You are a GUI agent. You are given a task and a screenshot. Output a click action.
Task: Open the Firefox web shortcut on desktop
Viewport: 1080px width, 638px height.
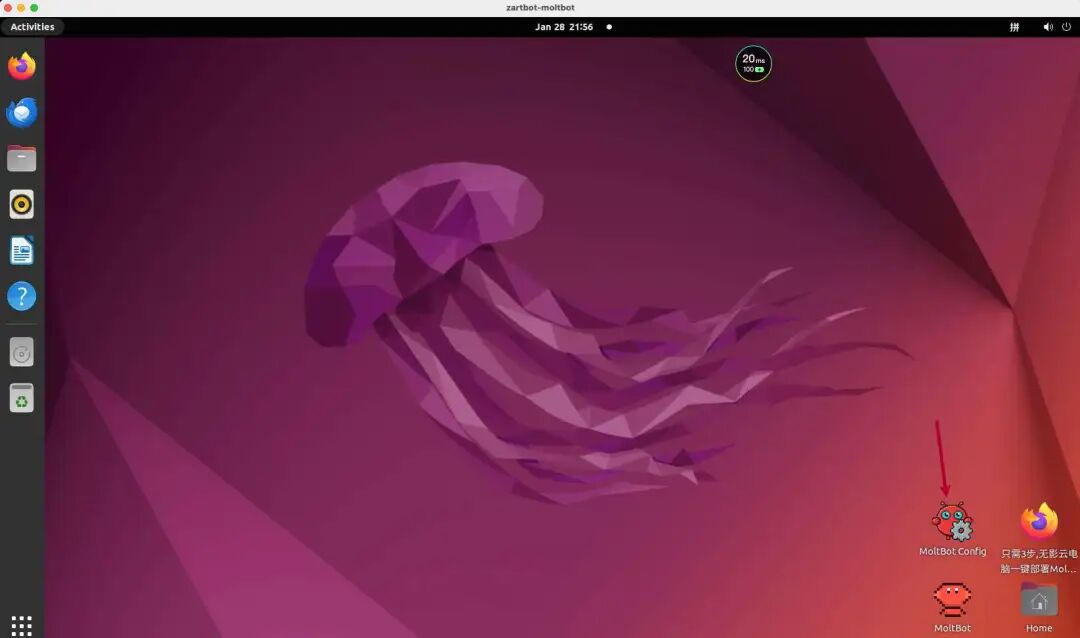[x=1039, y=523]
